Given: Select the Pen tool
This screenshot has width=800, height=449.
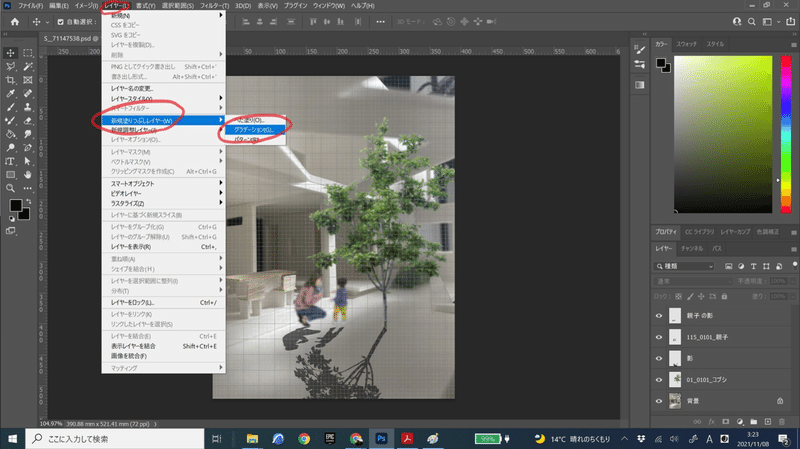Looking at the screenshot, I should point(28,148).
